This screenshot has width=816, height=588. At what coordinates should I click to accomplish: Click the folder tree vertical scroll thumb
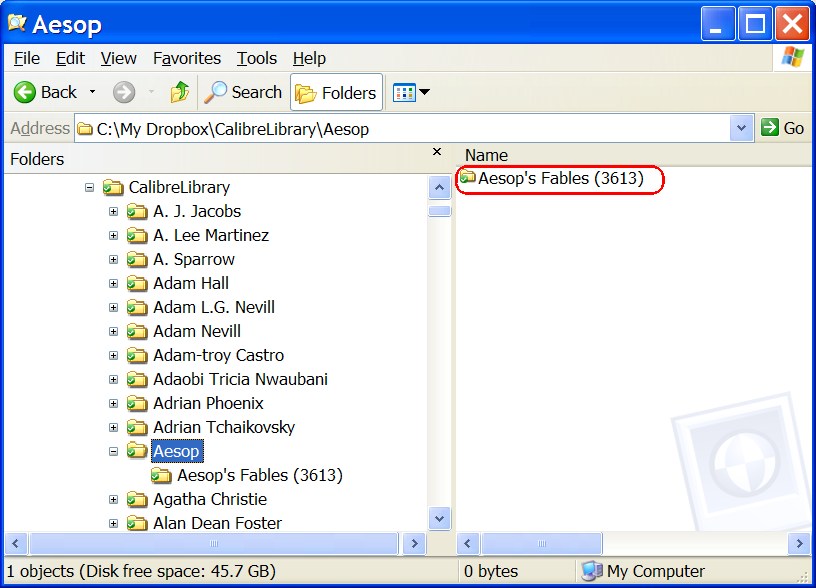coord(440,211)
